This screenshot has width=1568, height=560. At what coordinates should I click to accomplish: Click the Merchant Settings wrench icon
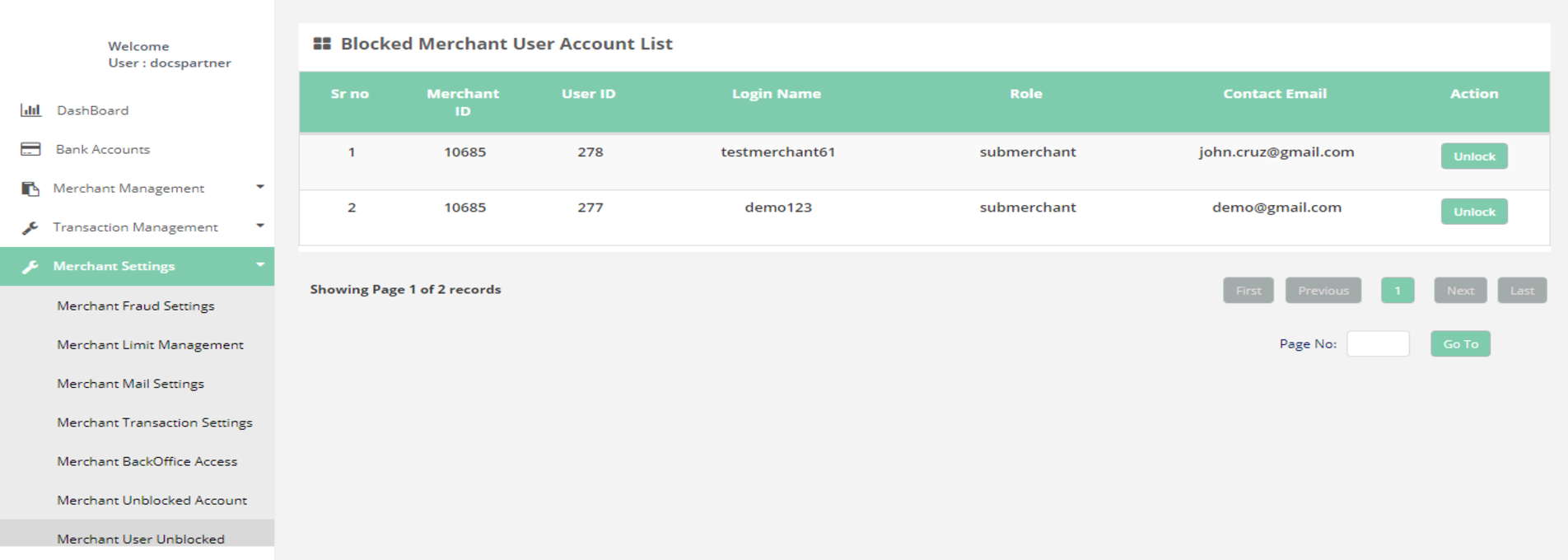(30, 267)
